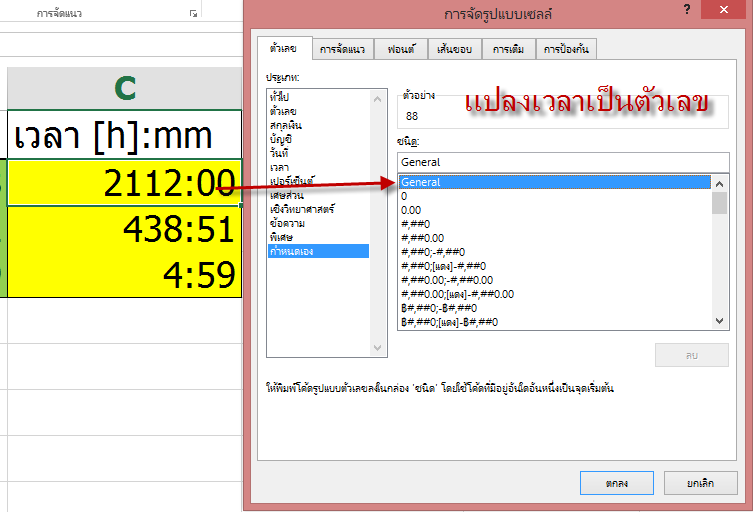The height and width of the screenshot is (512, 753).
Task: Select เชิงวิทยาศาสตร์ category
Action: coord(318,209)
